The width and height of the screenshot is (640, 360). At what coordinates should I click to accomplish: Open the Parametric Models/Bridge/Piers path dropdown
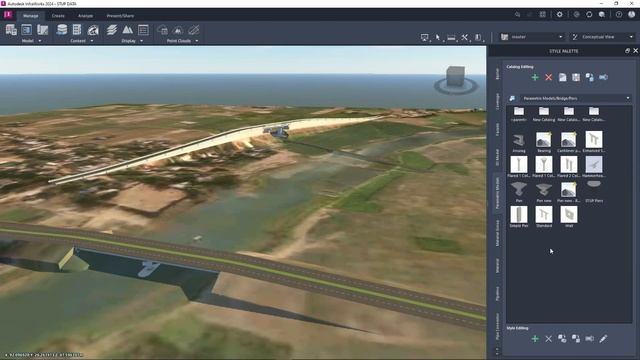(576, 98)
